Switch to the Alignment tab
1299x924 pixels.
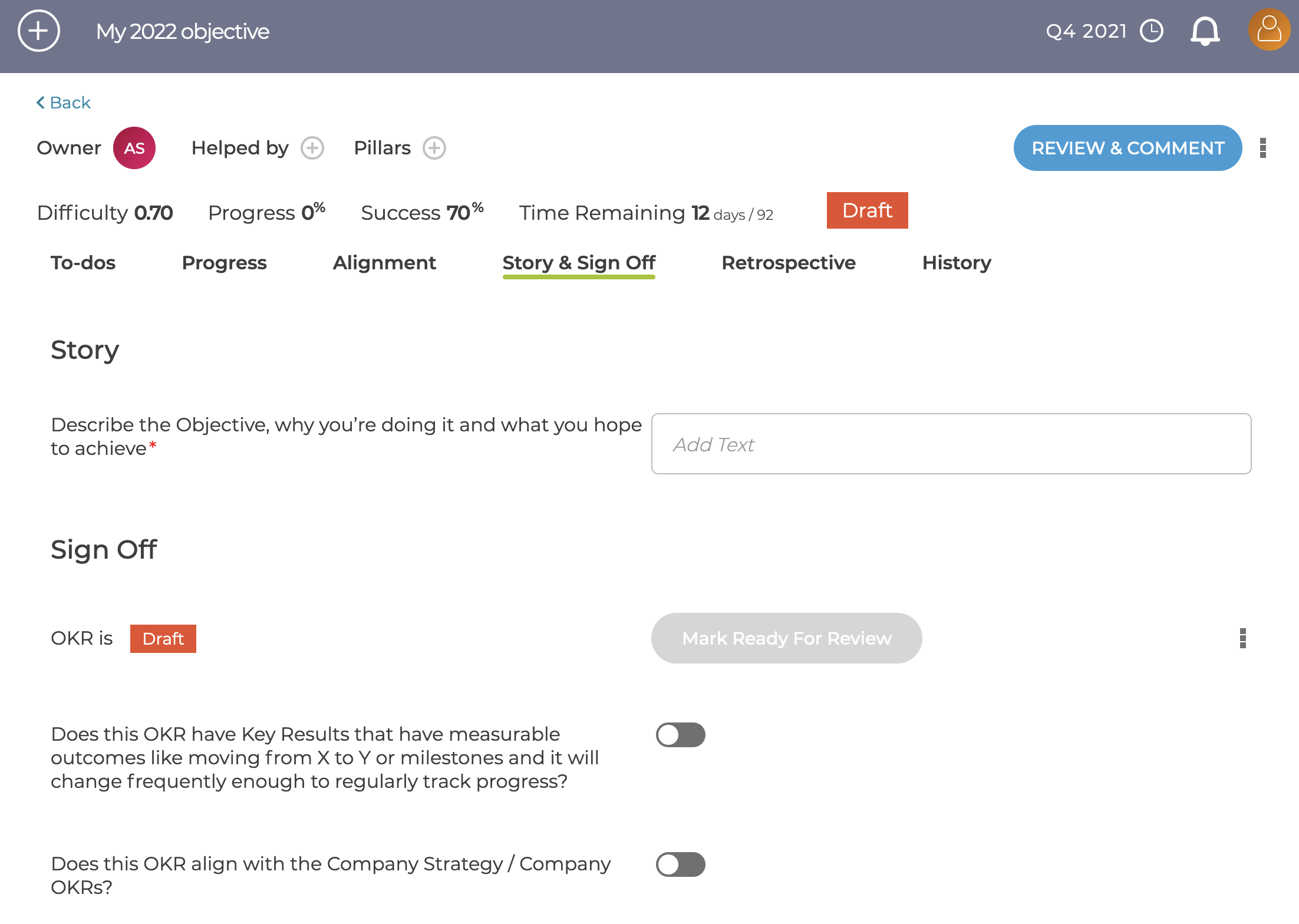pyautogui.click(x=384, y=263)
